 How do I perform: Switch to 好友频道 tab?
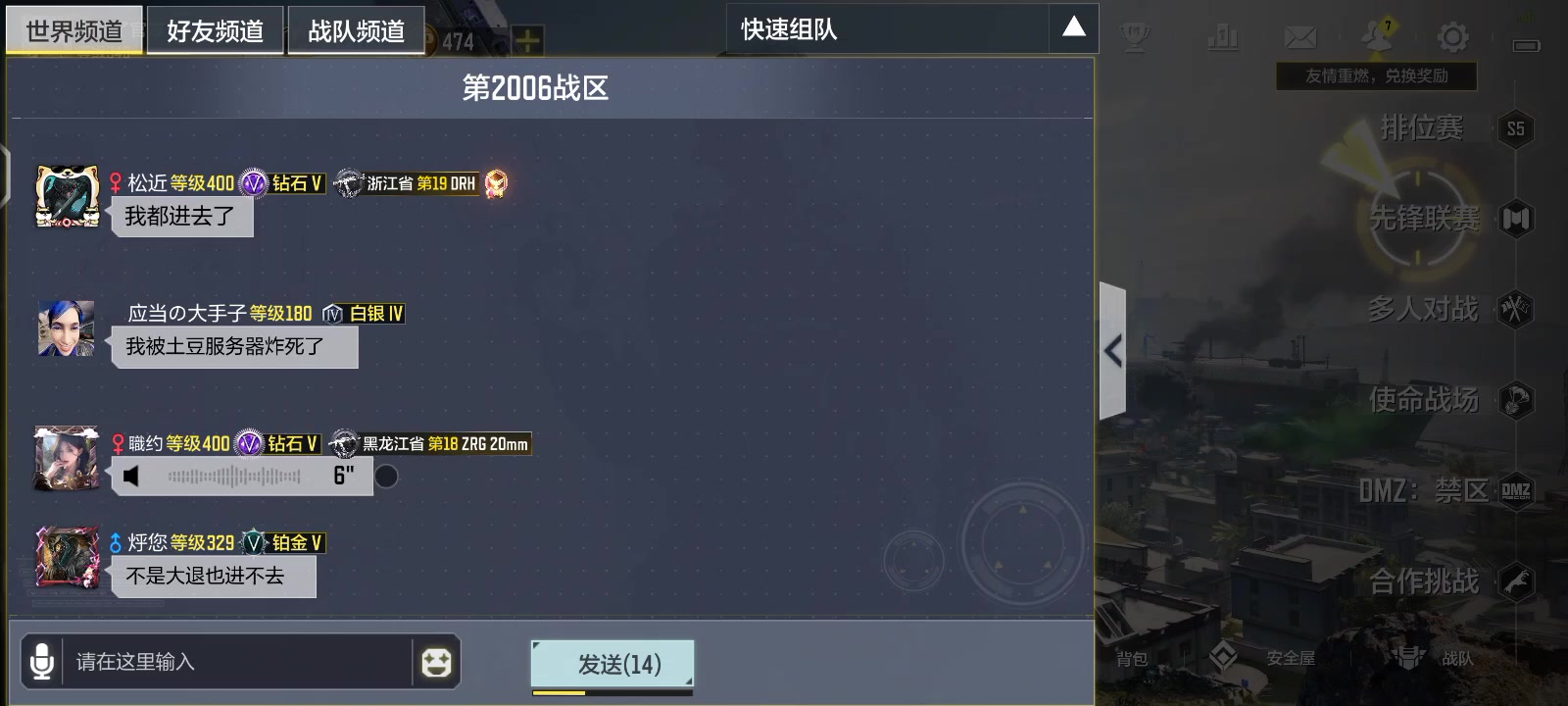pos(216,30)
